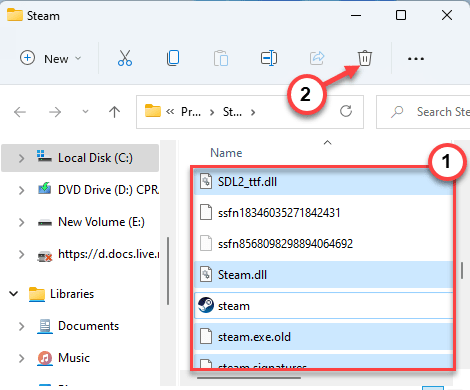Click the steam.exe.old blank file icon
470x390 pixels.
[x=206, y=336]
